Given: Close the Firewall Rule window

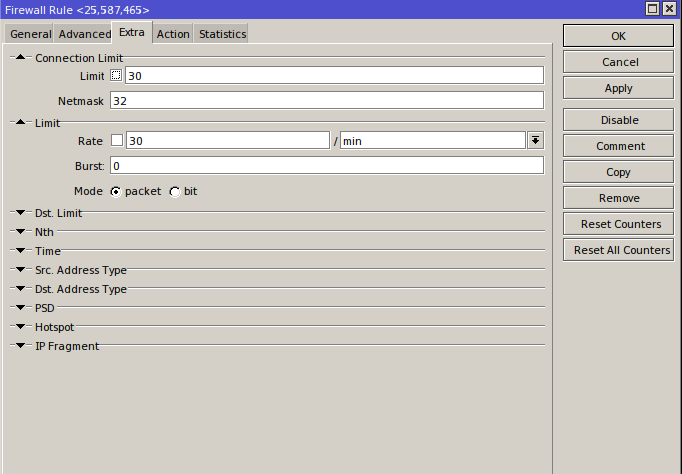Looking at the screenshot, I should point(669,9).
